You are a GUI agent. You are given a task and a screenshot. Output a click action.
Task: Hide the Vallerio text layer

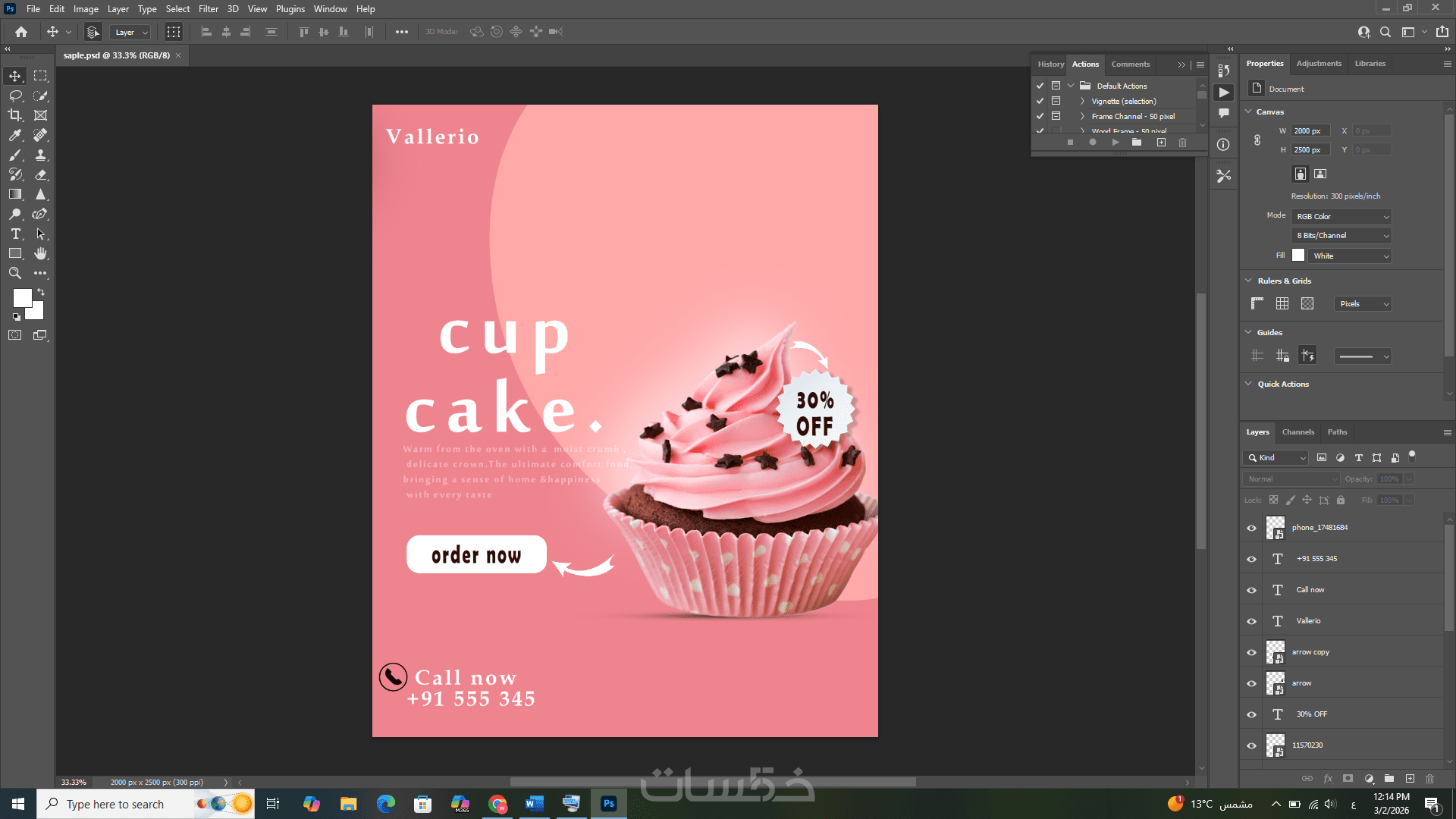1252,621
